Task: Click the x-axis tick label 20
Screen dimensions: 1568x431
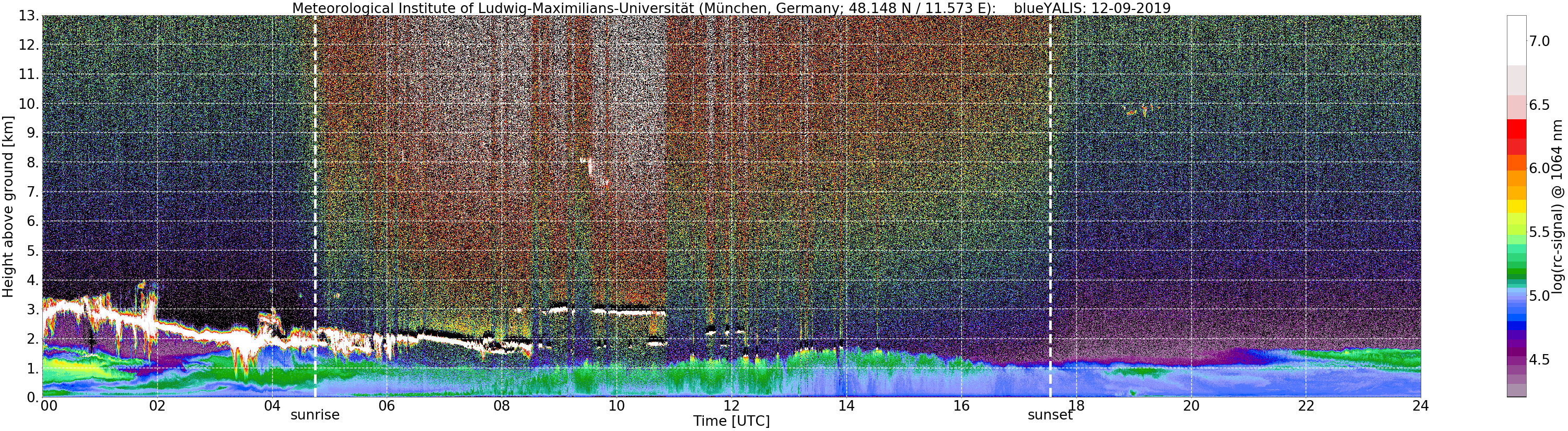Action: pos(1191,406)
